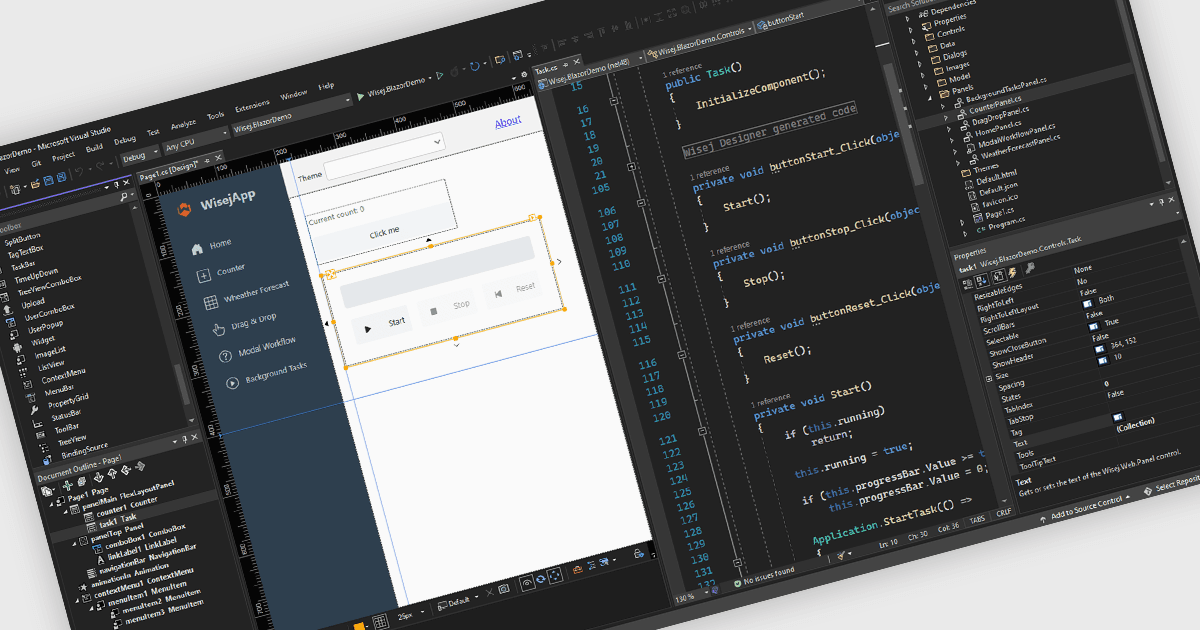Select PropertyGrid in the Toolbox list

[67, 400]
